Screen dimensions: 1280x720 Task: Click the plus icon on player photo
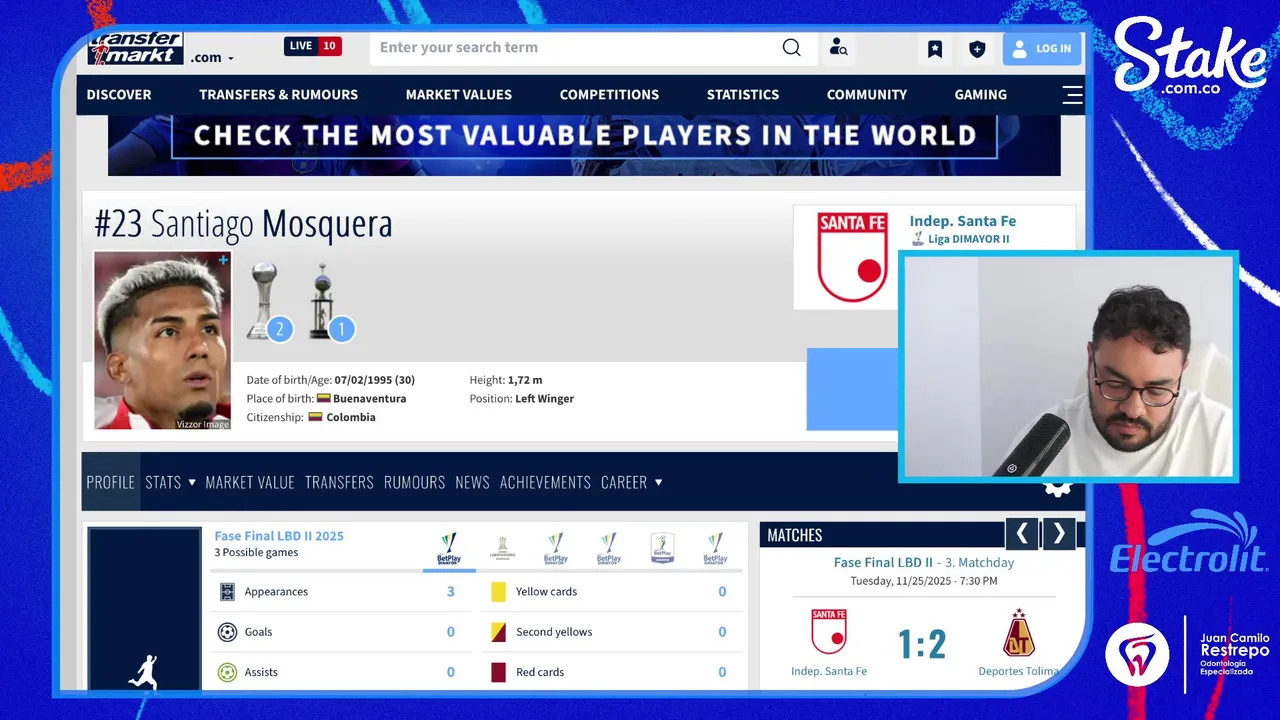223,260
